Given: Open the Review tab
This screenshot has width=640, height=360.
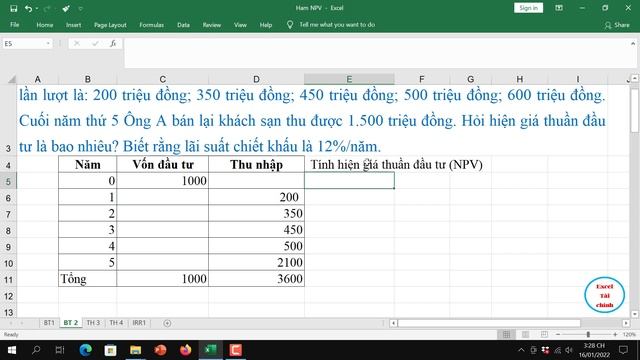Looking at the screenshot, I should click(212, 25).
